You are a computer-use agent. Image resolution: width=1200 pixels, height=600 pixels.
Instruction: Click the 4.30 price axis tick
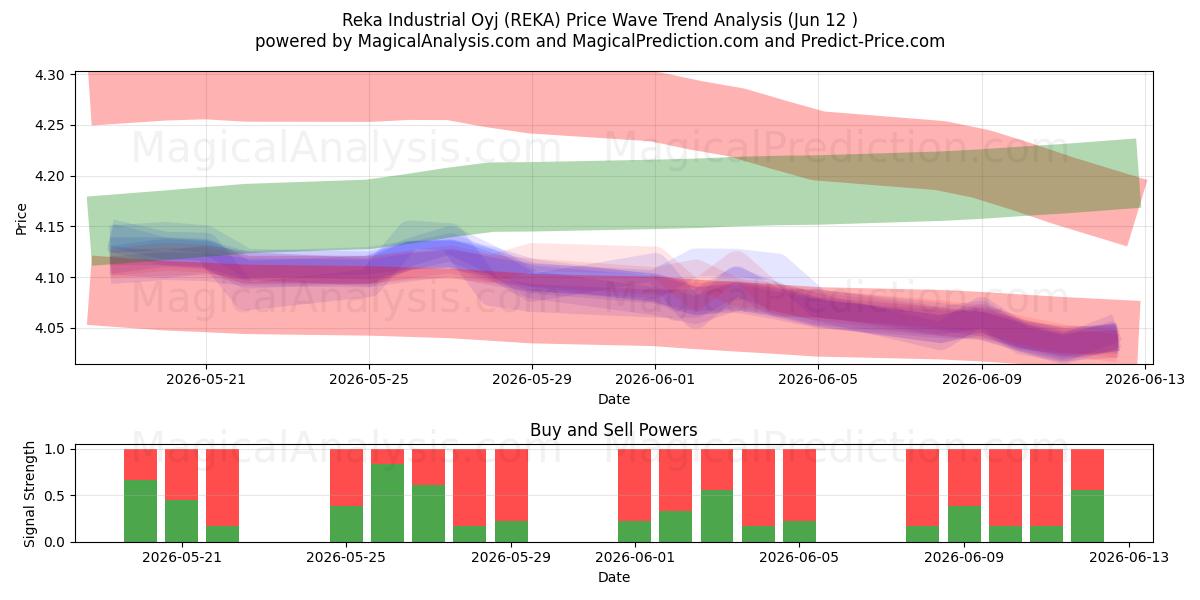pos(50,75)
